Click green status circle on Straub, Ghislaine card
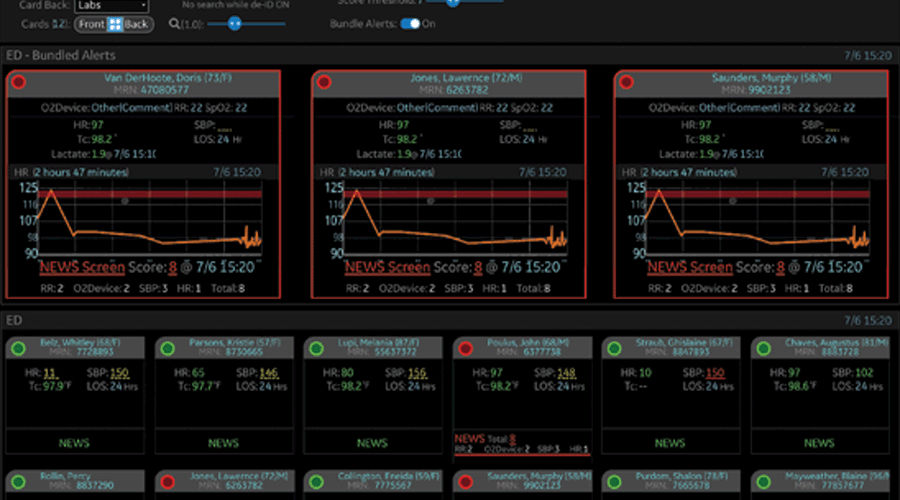900x500 pixels. pos(614,348)
